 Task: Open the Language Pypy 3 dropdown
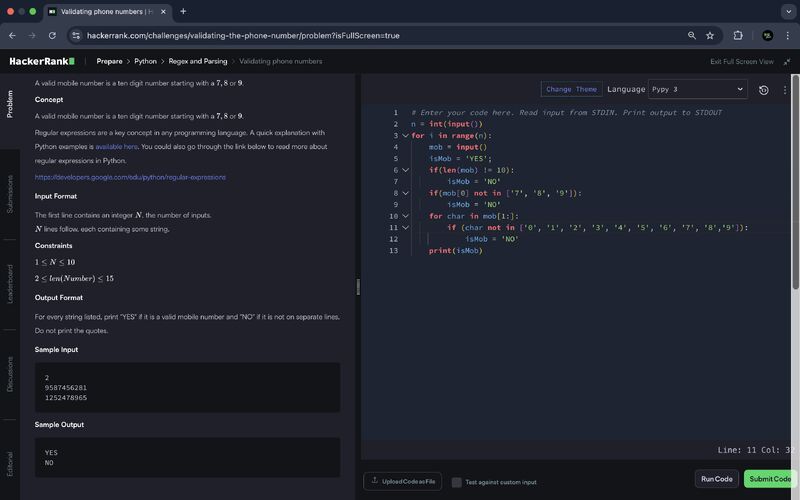coord(697,89)
